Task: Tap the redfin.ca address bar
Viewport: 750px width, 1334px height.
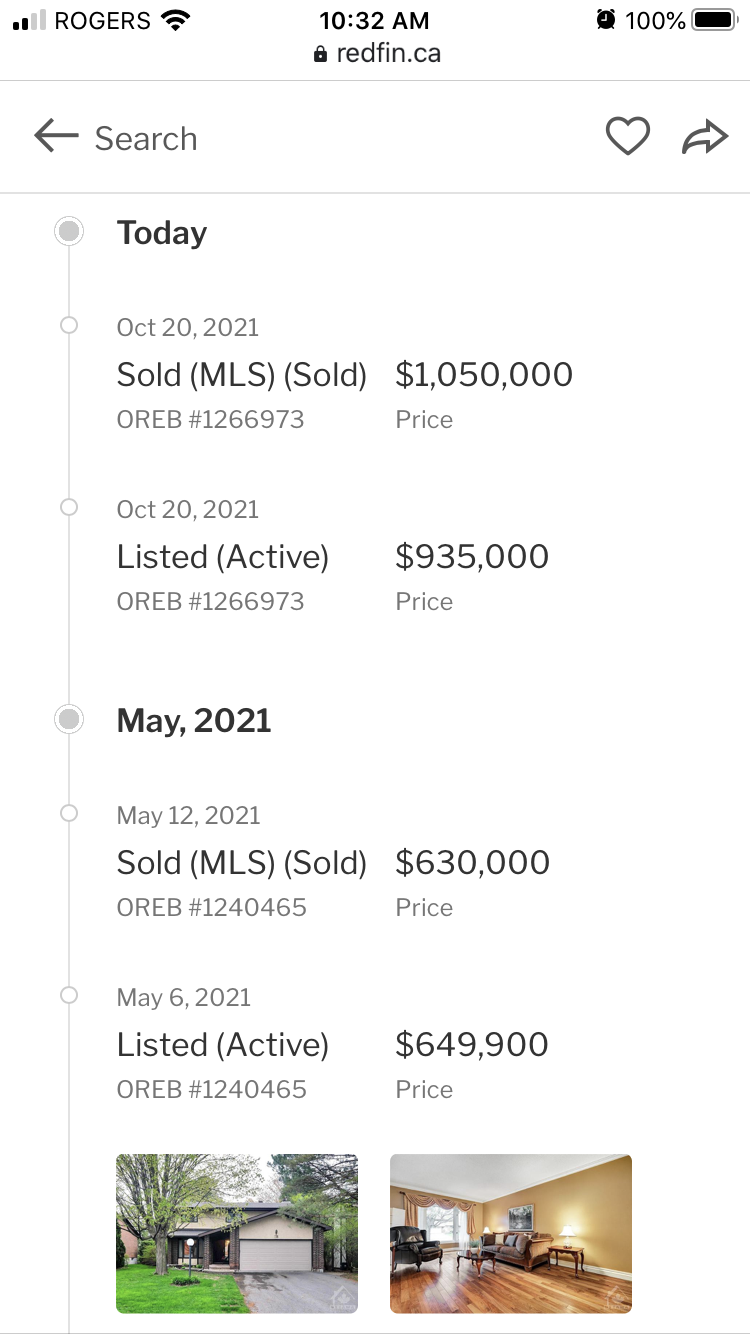Action: tap(376, 53)
